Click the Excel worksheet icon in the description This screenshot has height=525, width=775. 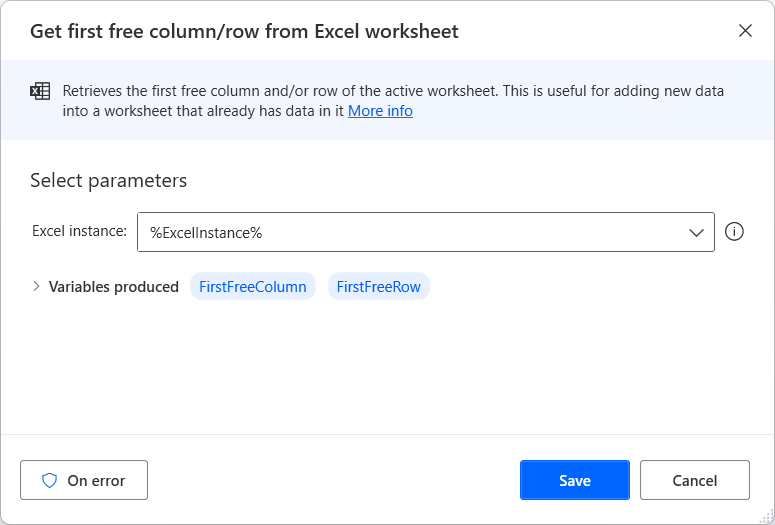[x=40, y=92]
